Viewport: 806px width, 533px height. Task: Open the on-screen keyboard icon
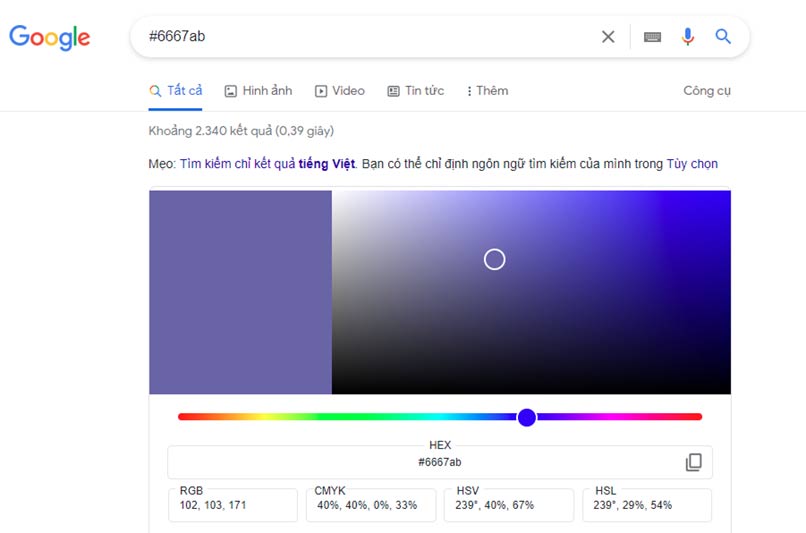coord(652,37)
